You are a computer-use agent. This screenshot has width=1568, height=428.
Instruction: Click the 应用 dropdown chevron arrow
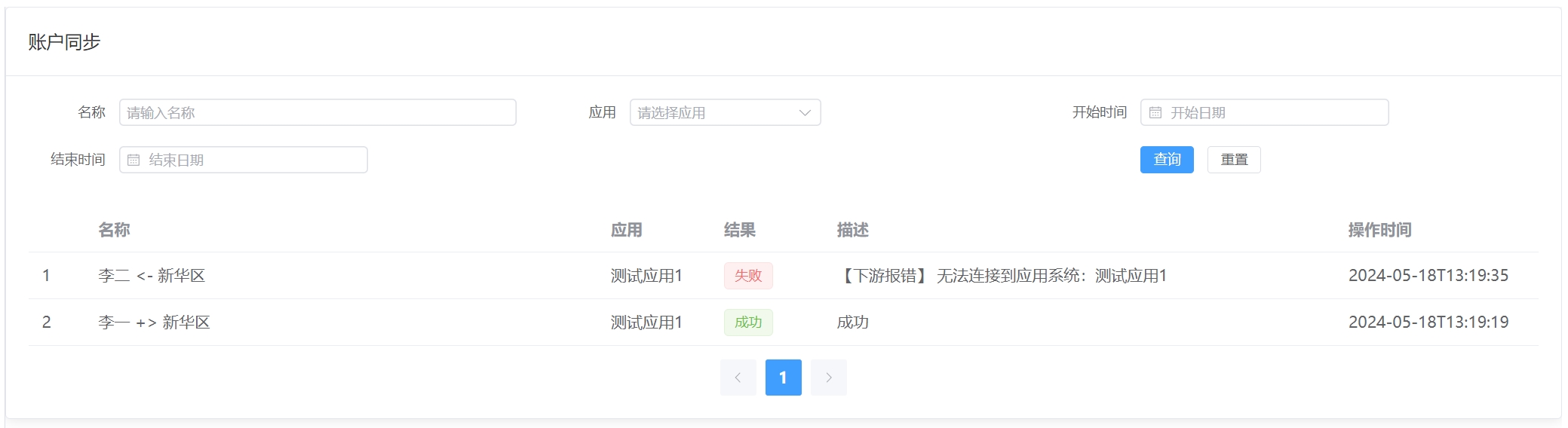[805, 113]
